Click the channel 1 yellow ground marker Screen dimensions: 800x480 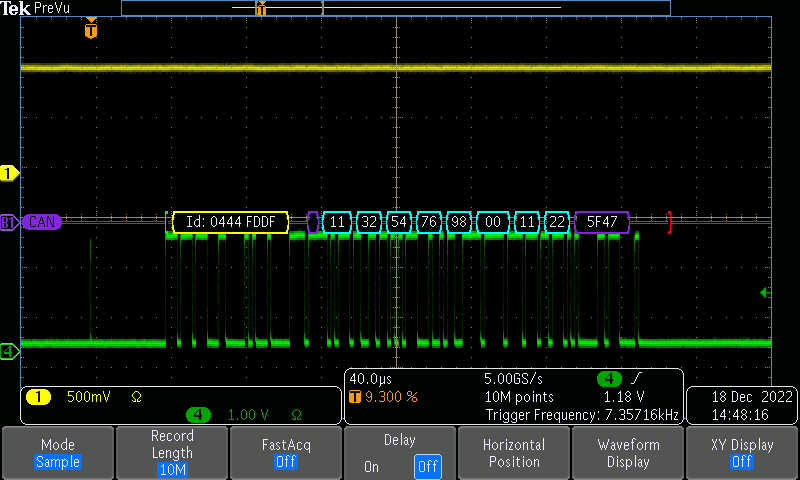[9, 173]
